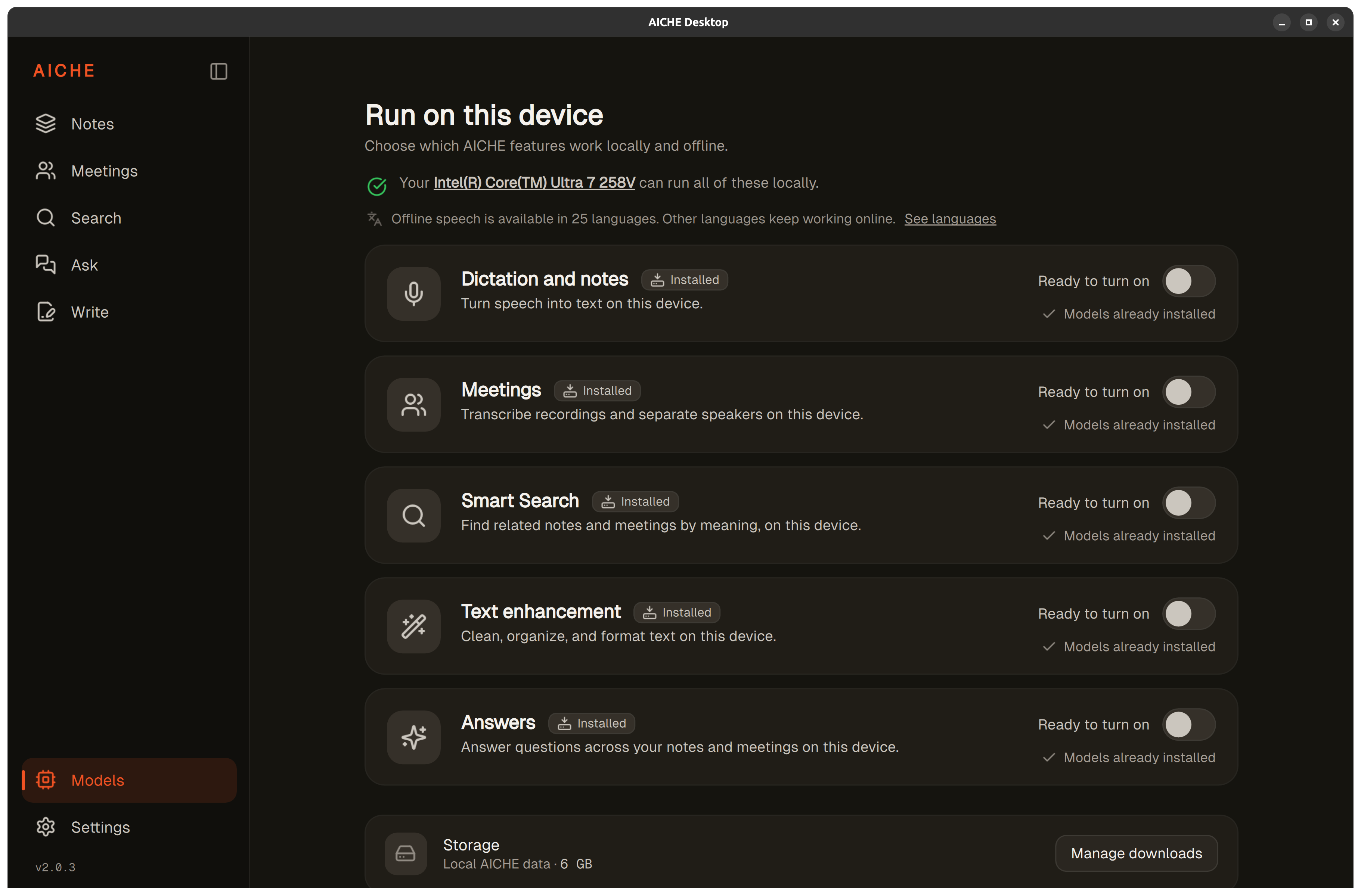Open Search from the sidebar
The image size is (1361, 896).
click(129, 218)
